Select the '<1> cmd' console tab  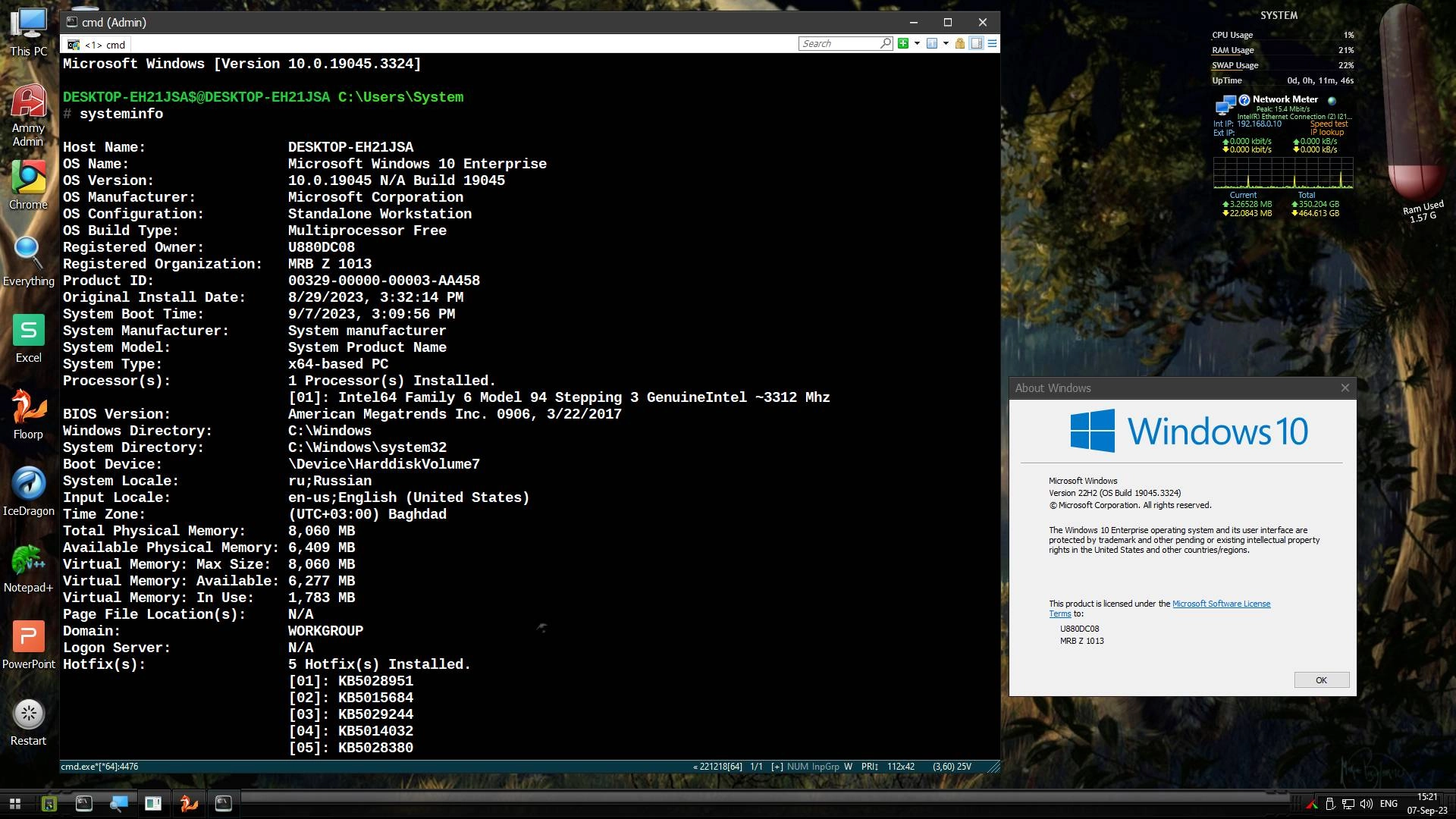[x=98, y=45]
